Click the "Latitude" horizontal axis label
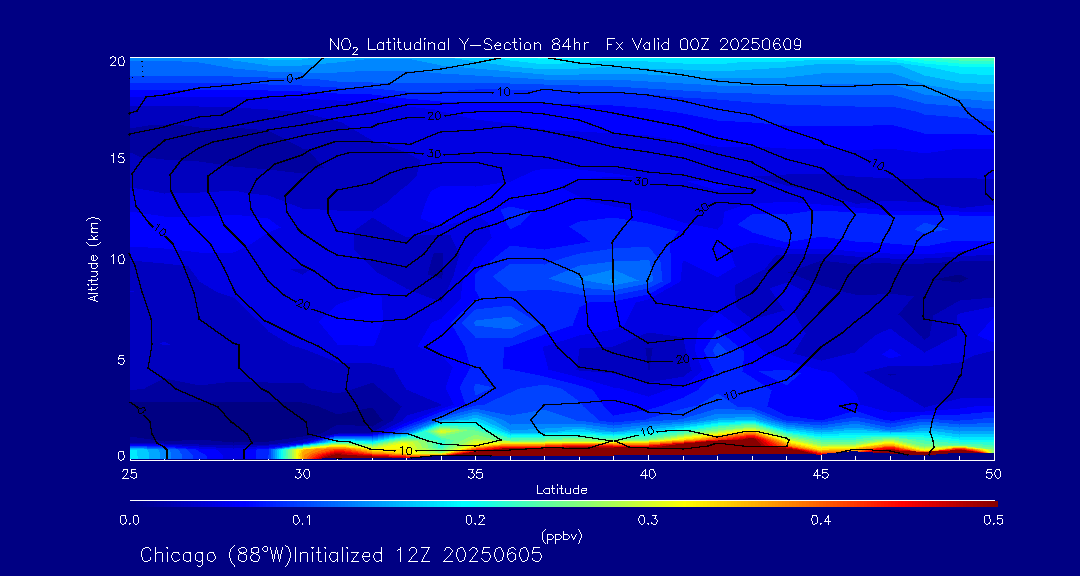 coord(562,491)
